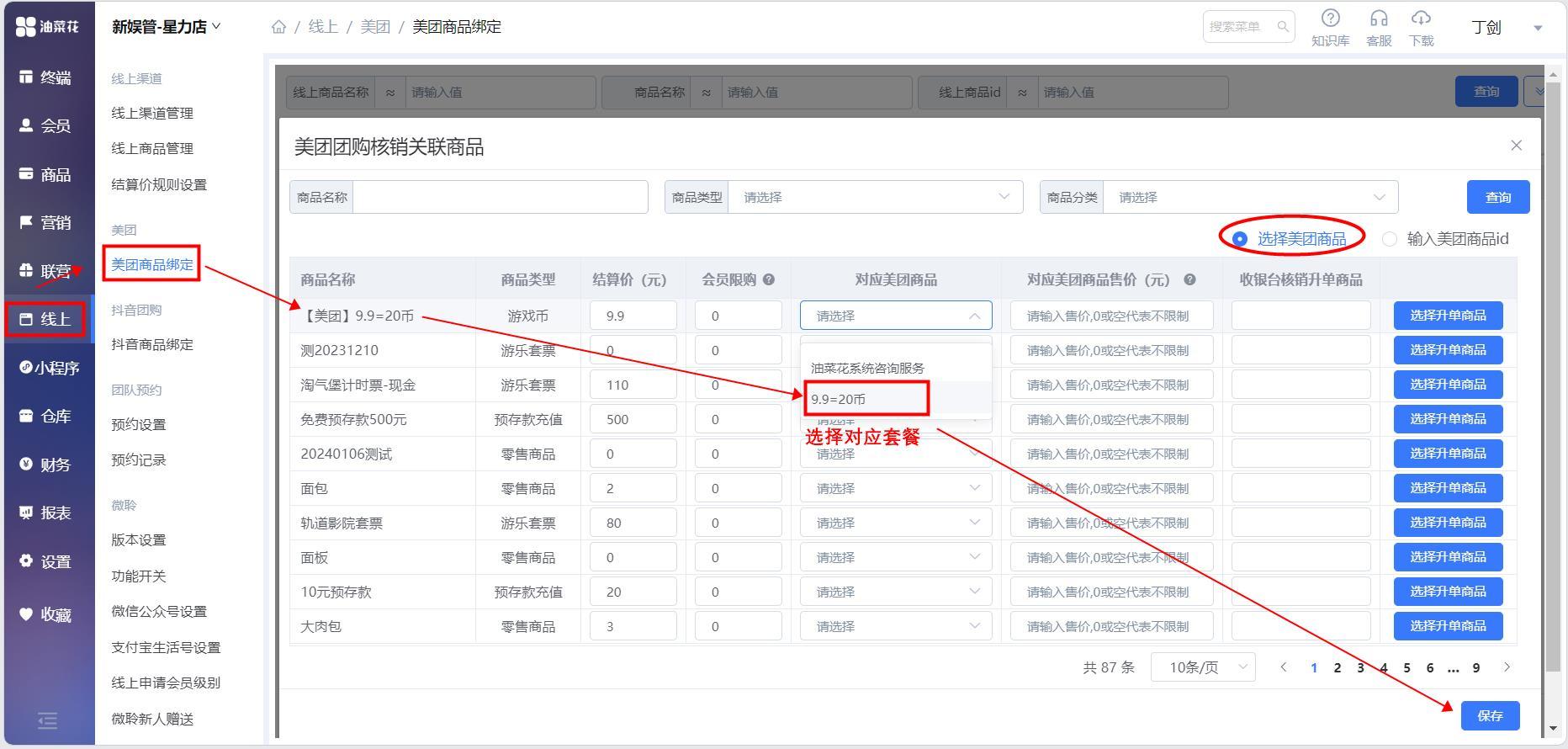1568x749 pixels.
Task: Open 预约设置 in the submenu
Action: [x=139, y=424]
